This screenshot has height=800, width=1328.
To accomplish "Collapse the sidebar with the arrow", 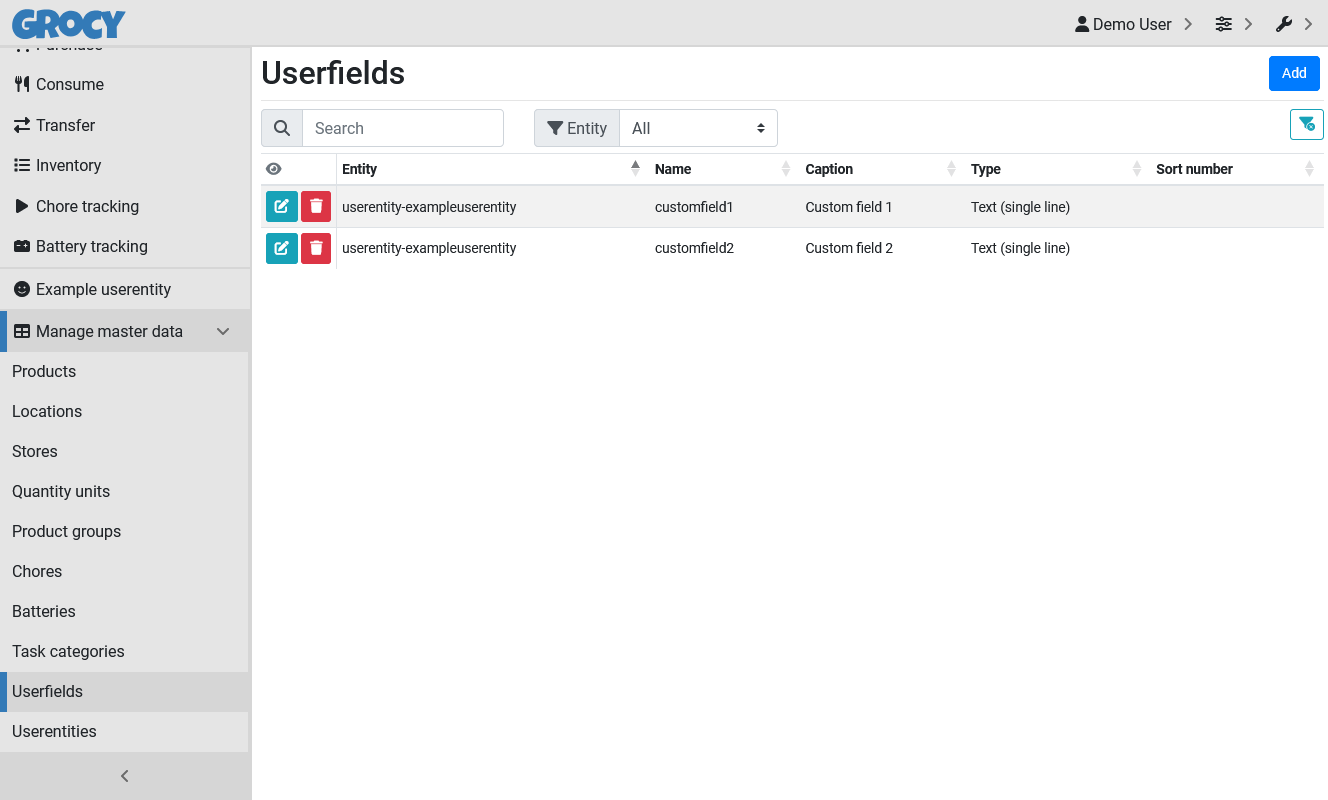I will click(125, 776).
